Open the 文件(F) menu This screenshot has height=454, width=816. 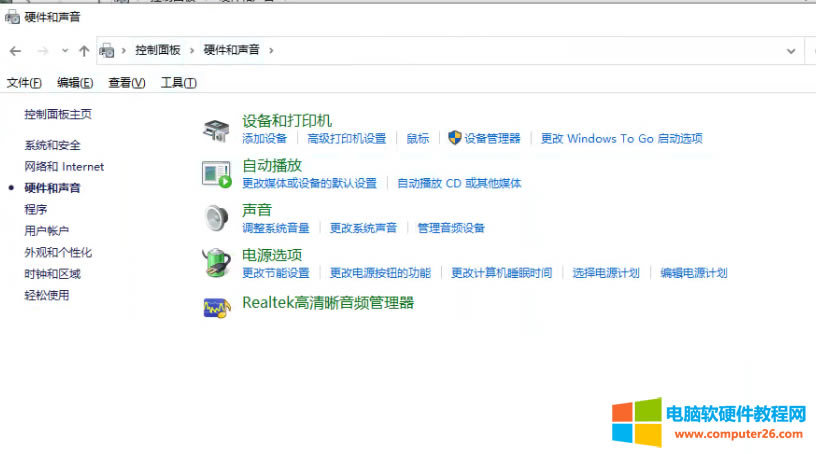24,83
